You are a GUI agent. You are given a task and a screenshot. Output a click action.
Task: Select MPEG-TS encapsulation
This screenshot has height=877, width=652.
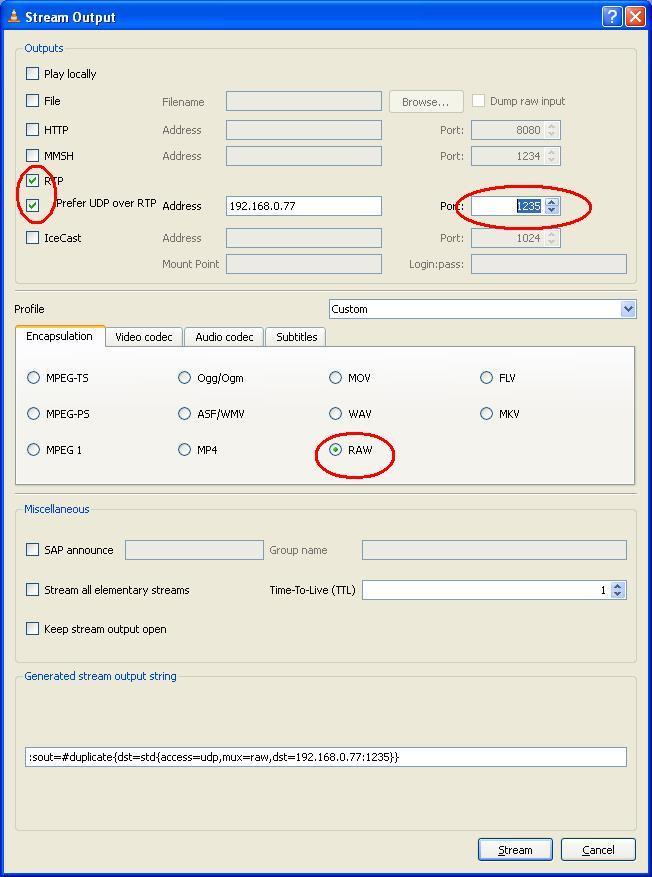coord(34,378)
